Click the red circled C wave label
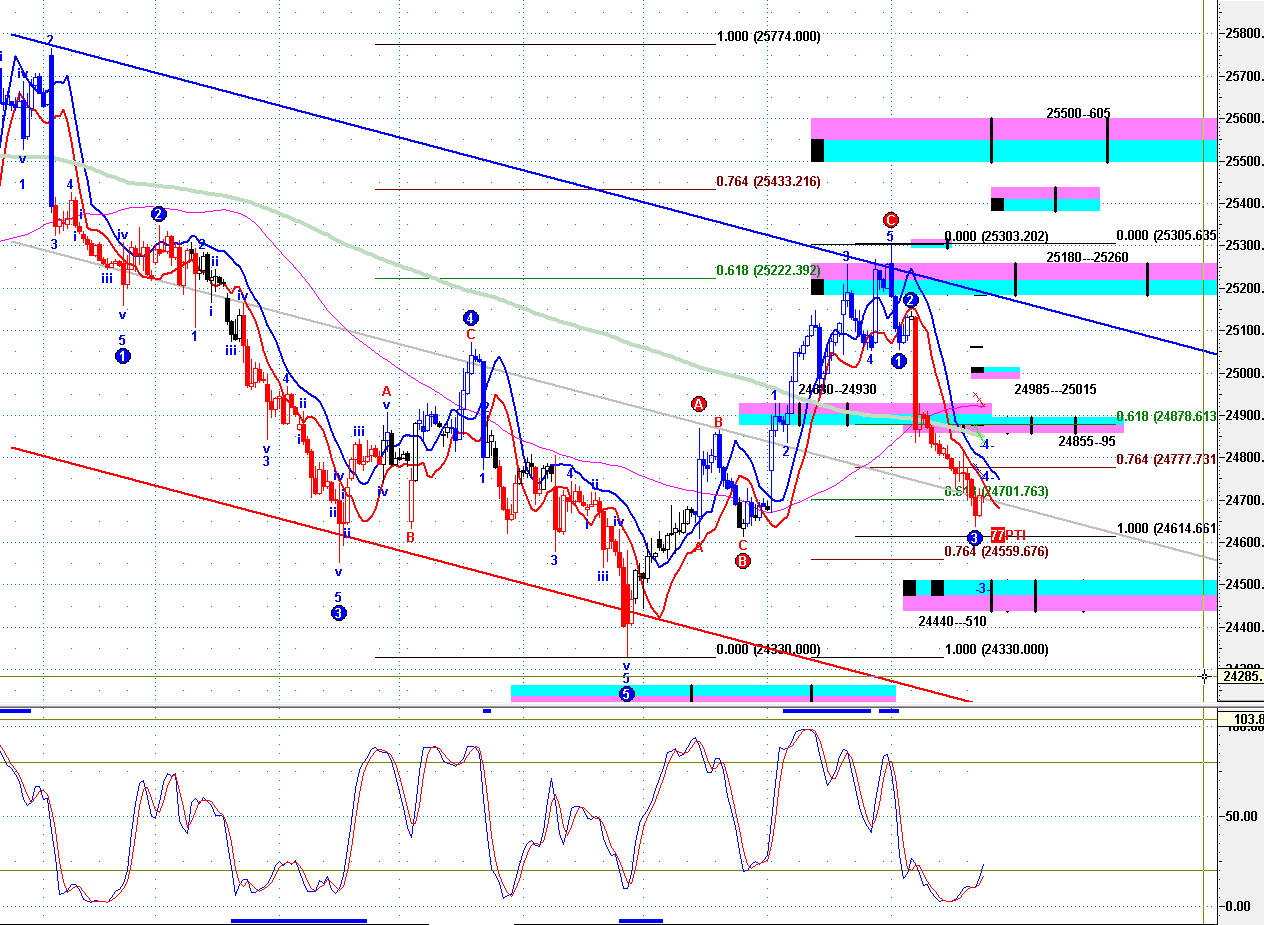 [x=890, y=220]
